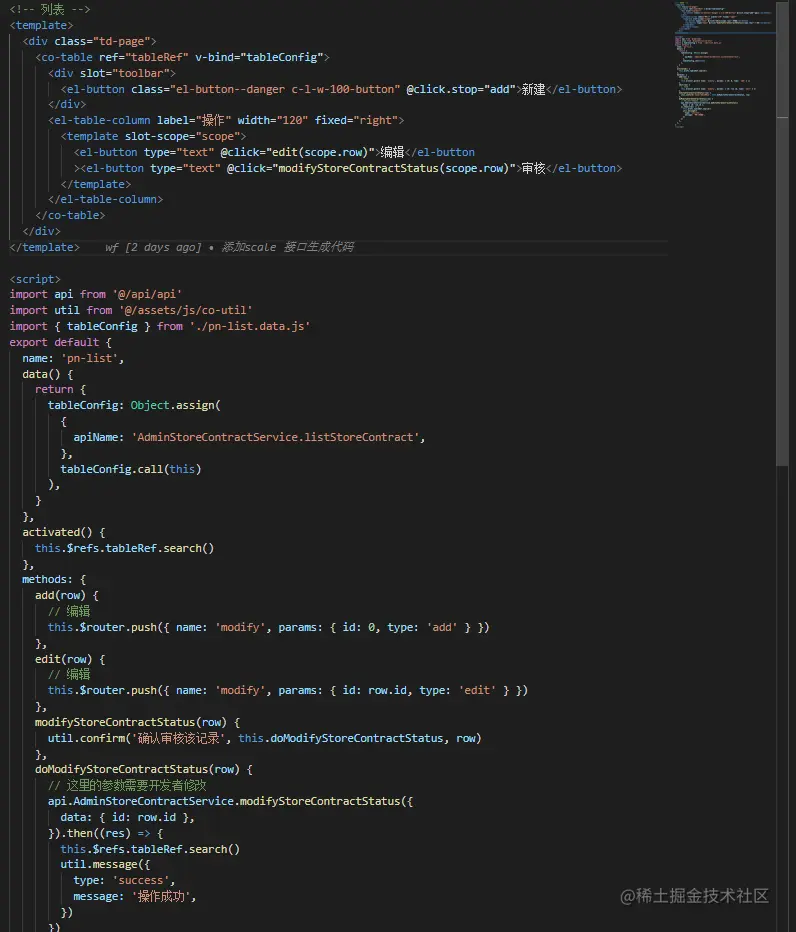Click 'tableConfig: Object.assign(' line
This screenshot has width=796, height=932.
[x=134, y=406]
